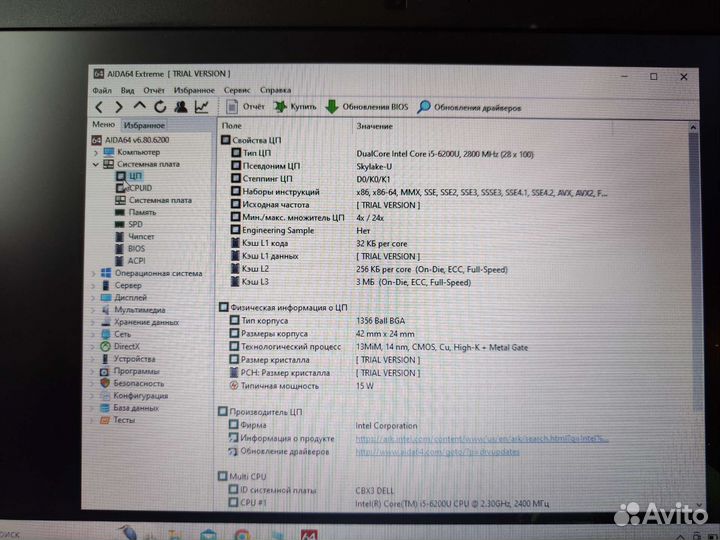This screenshot has height=540, width=720.
Task: Select the Наборы инструкций row
Action: pyautogui.click(x=419, y=192)
